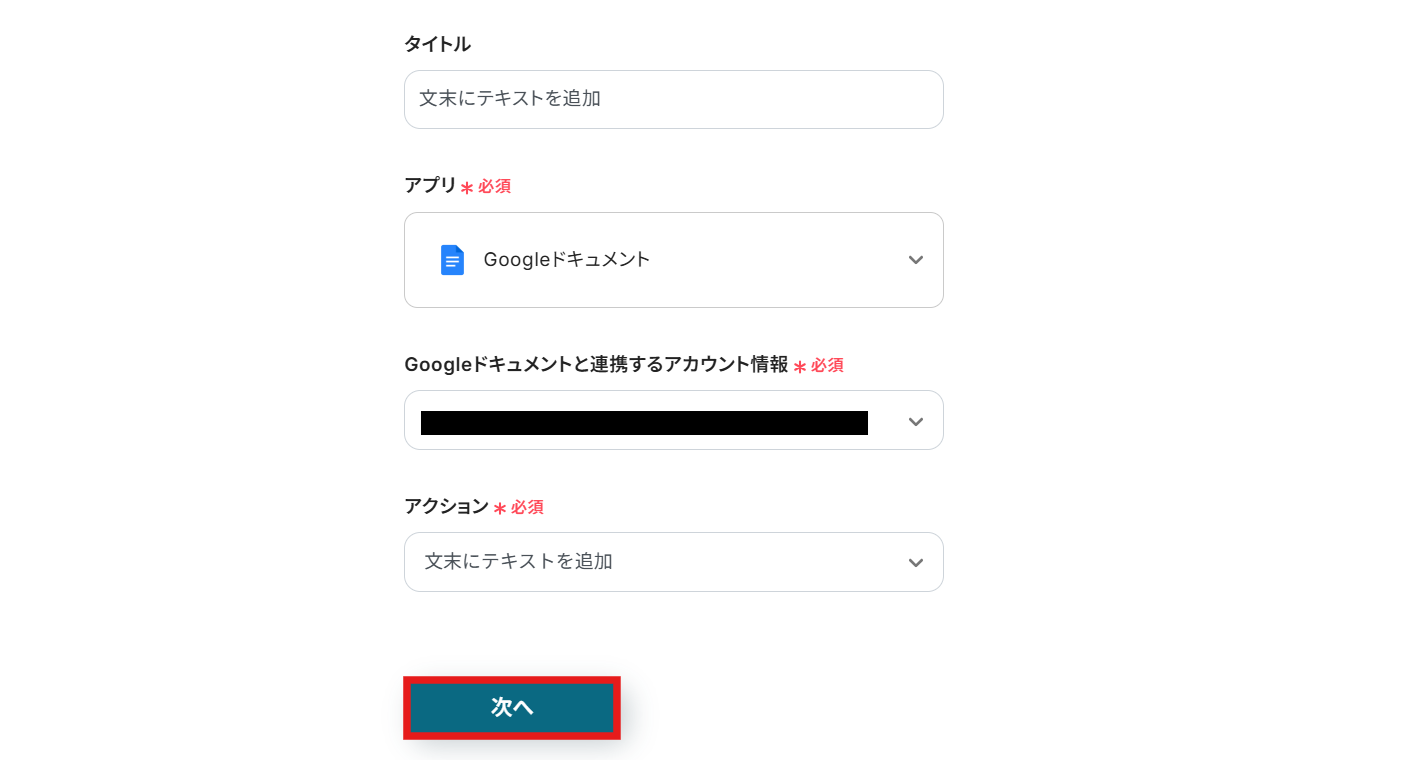Screen dimensions: 1423x760
Task: Expand the アプリ dropdown chevron
Action: 915,260
